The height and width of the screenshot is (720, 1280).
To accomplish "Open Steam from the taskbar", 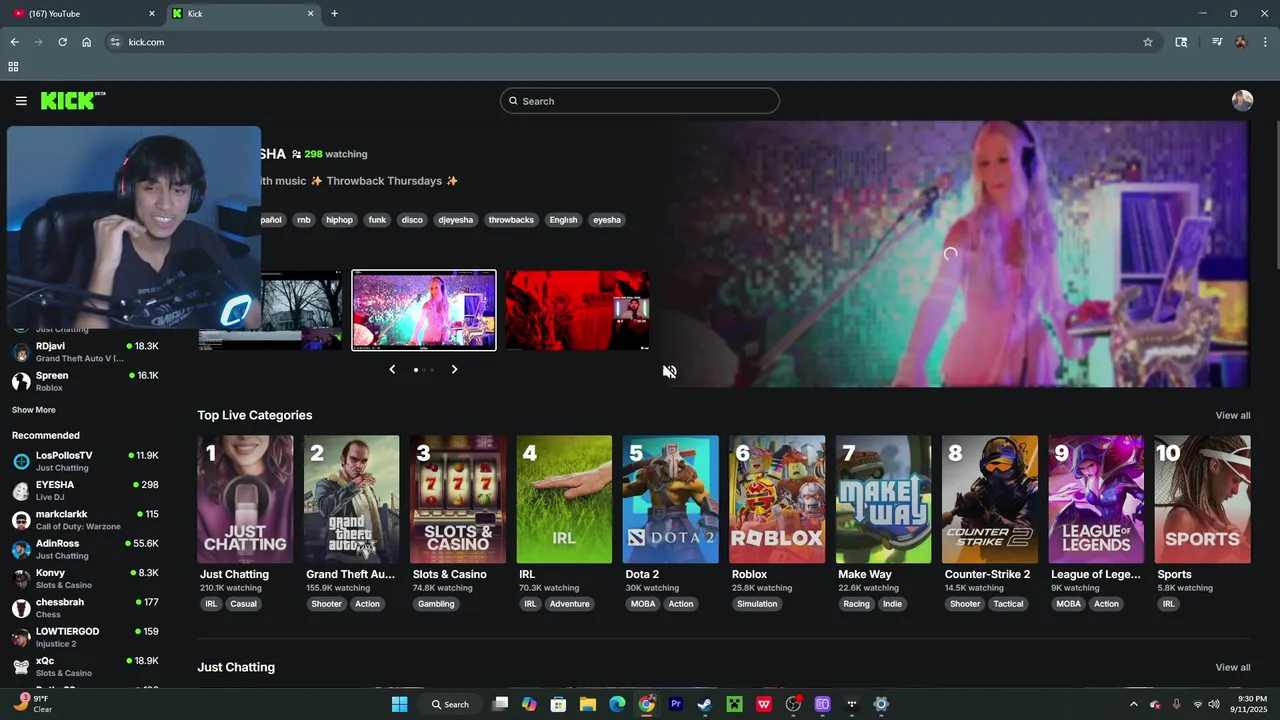I will click(x=705, y=704).
